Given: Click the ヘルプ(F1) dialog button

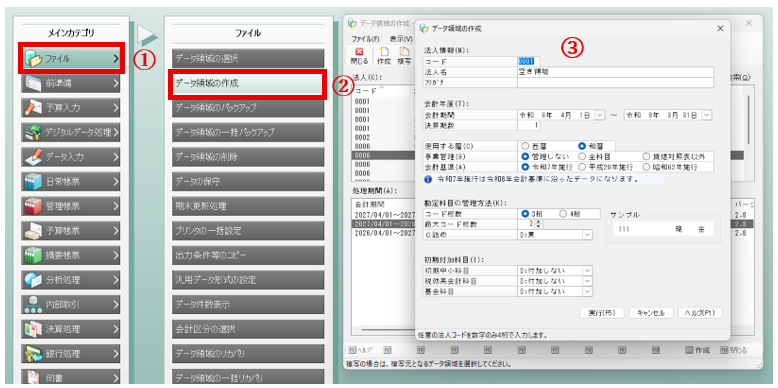Looking at the screenshot, I should point(700,313).
